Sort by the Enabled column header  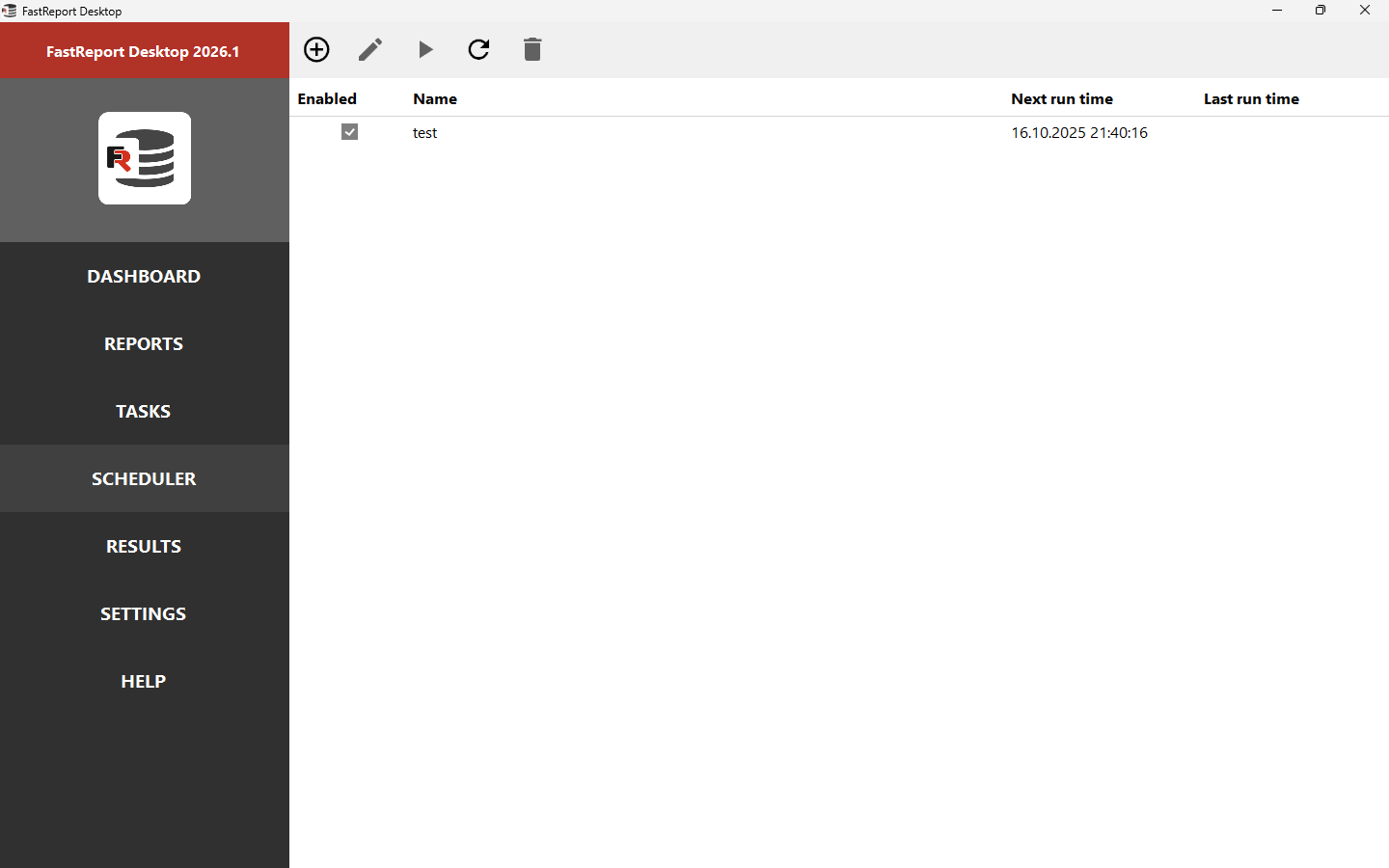point(327,98)
